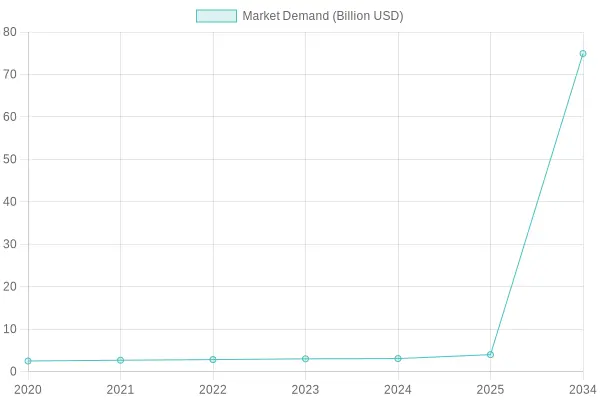Select the 2025 data point on the line
The image size is (600, 400).
click(x=490, y=354)
